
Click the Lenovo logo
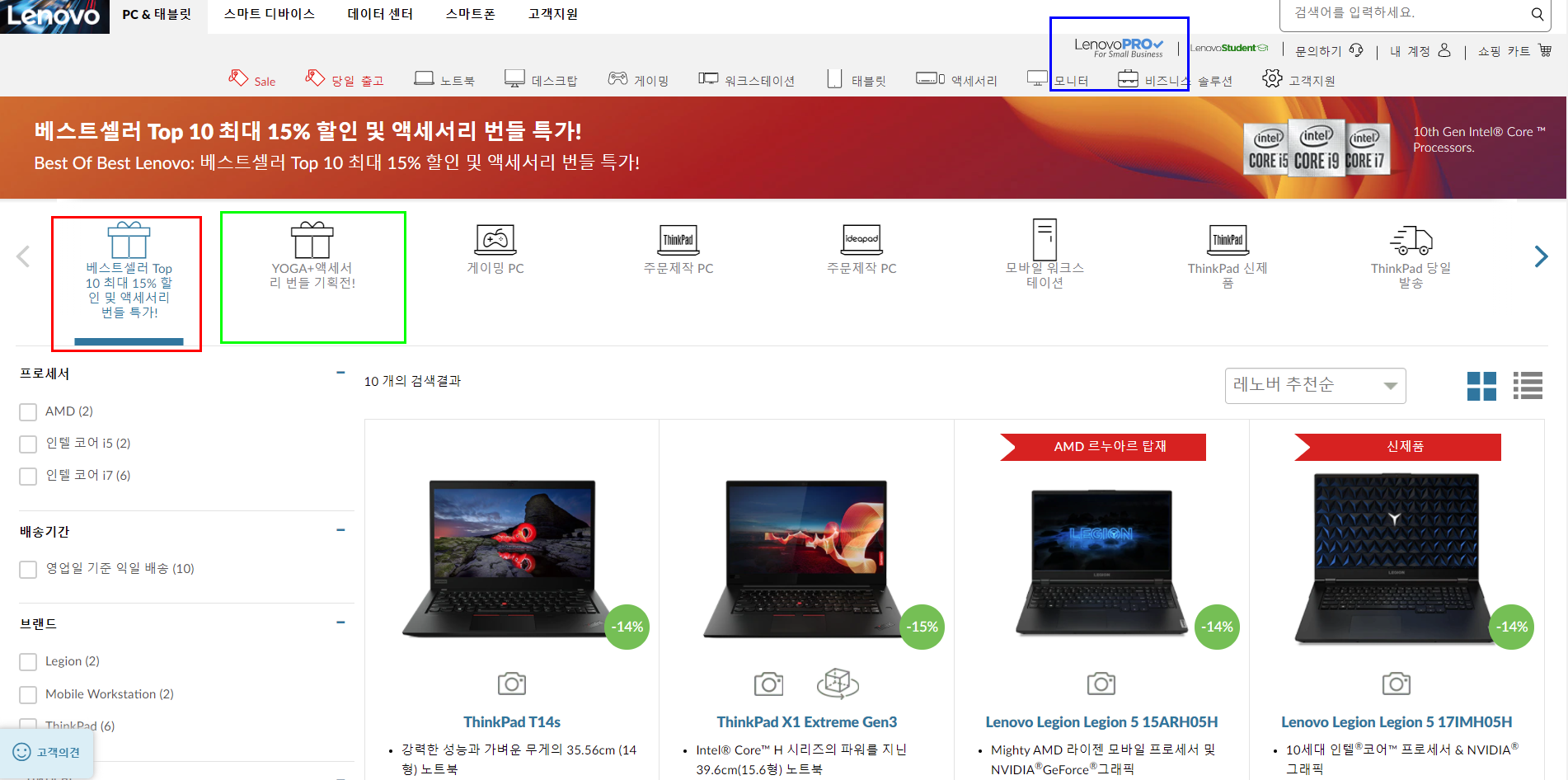(x=54, y=16)
